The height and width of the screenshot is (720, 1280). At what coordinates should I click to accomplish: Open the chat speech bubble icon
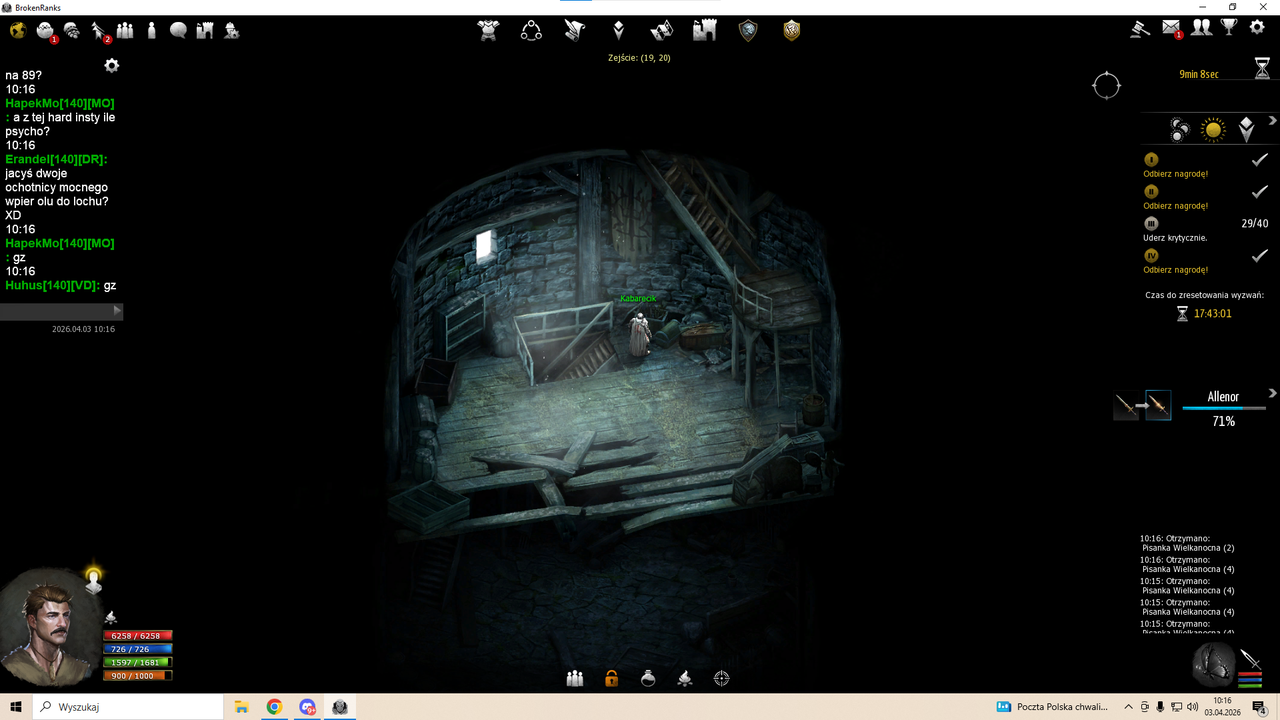tap(178, 30)
